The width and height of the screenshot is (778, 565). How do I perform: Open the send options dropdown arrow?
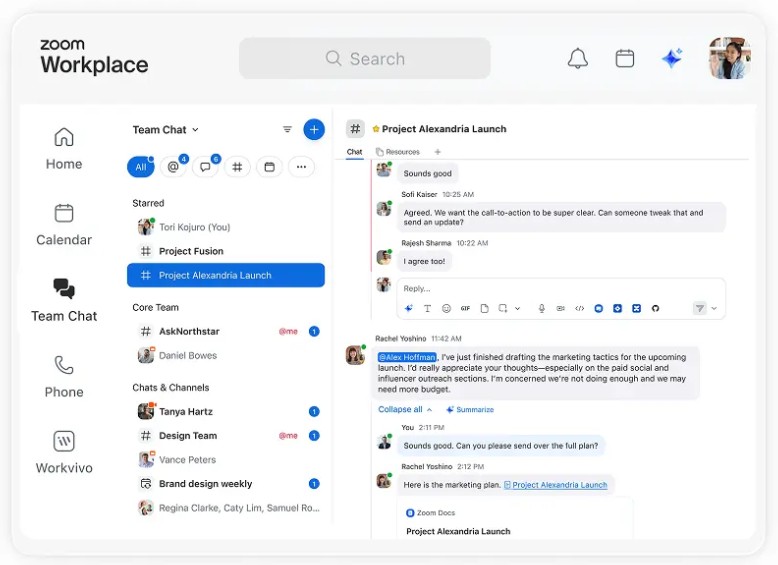coord(714,309)
